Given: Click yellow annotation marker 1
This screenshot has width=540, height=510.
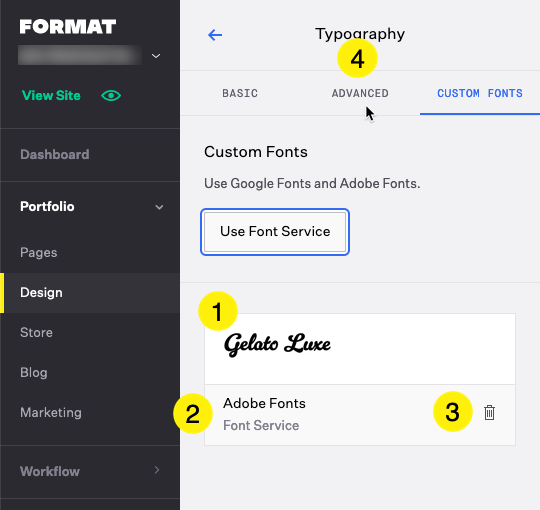Looking at the screenshot, I should tap(218, 311).
